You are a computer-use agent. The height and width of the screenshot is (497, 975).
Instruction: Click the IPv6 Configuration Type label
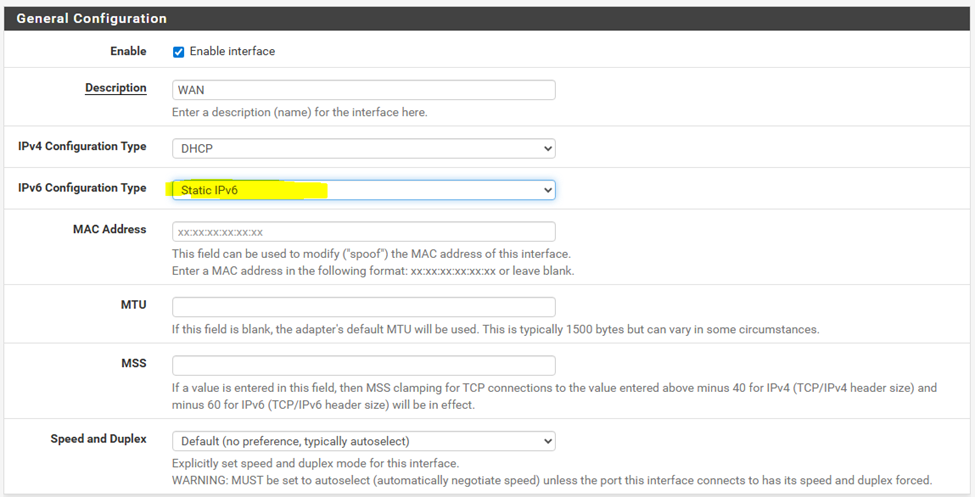click(x=82, y=188)
